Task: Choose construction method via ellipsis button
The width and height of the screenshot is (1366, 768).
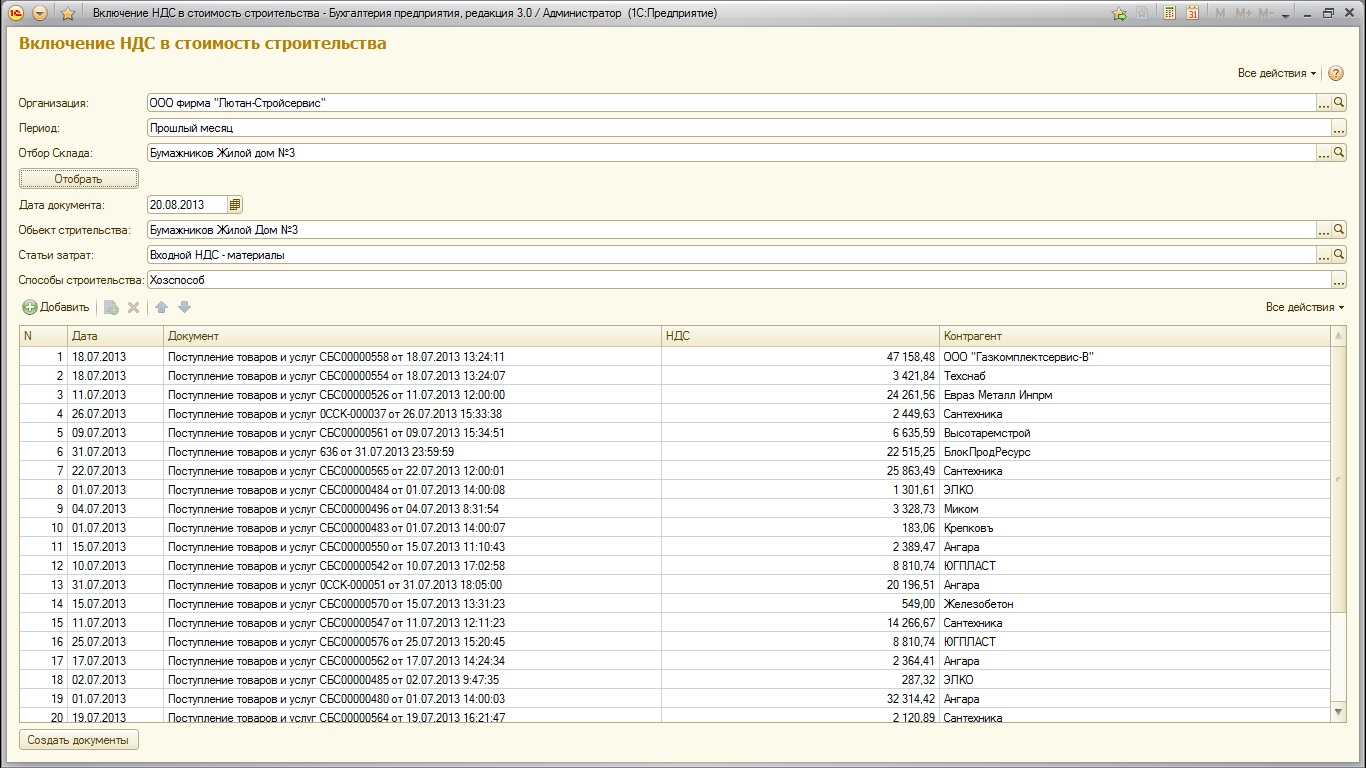Action: click(1340, 280)
